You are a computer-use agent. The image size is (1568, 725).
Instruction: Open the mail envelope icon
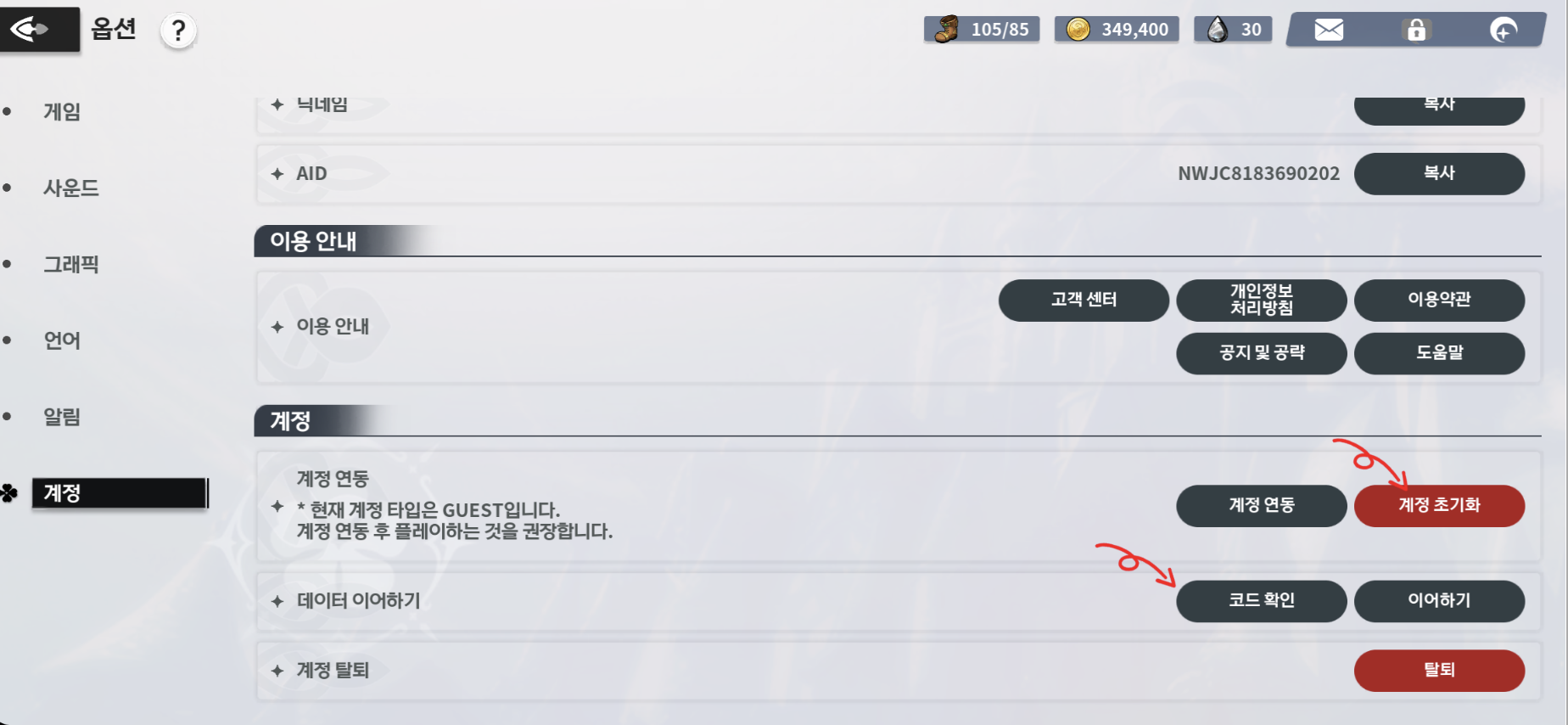pyautogui.click(x=1329, y=31)
